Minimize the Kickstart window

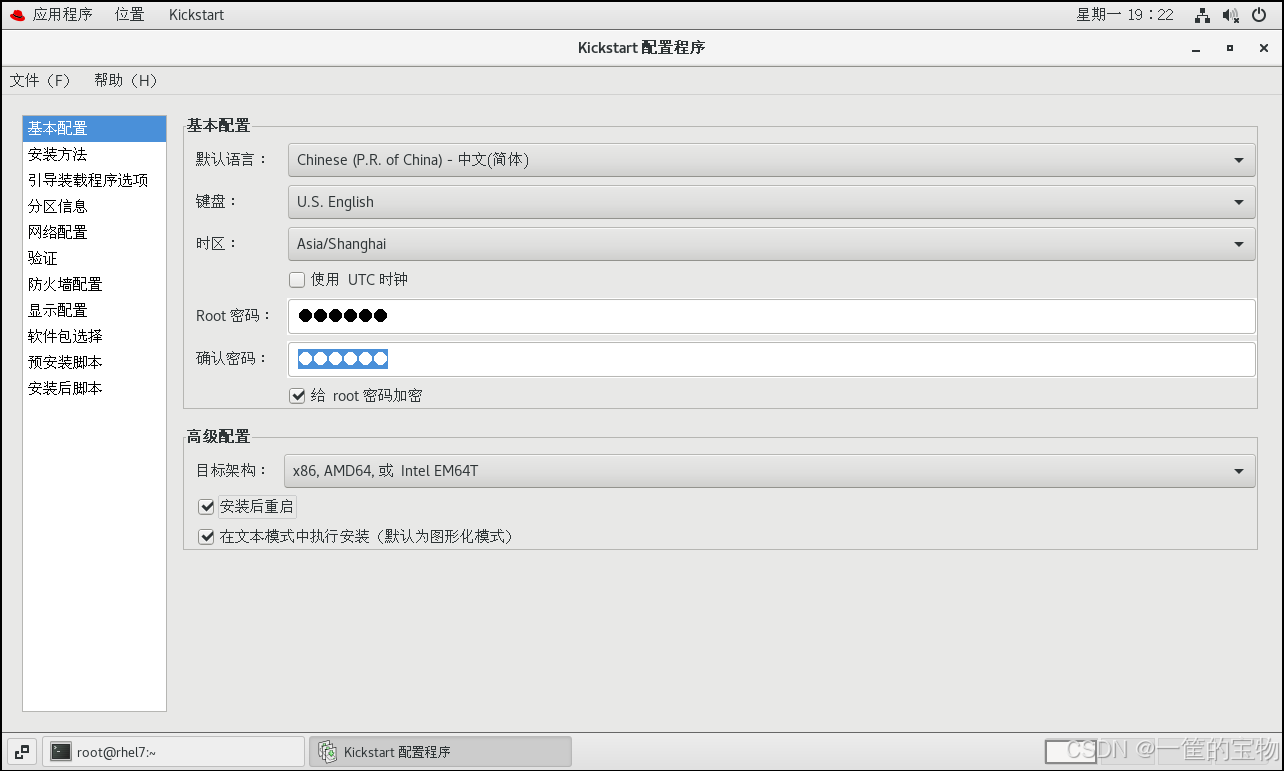(1196, 48)
